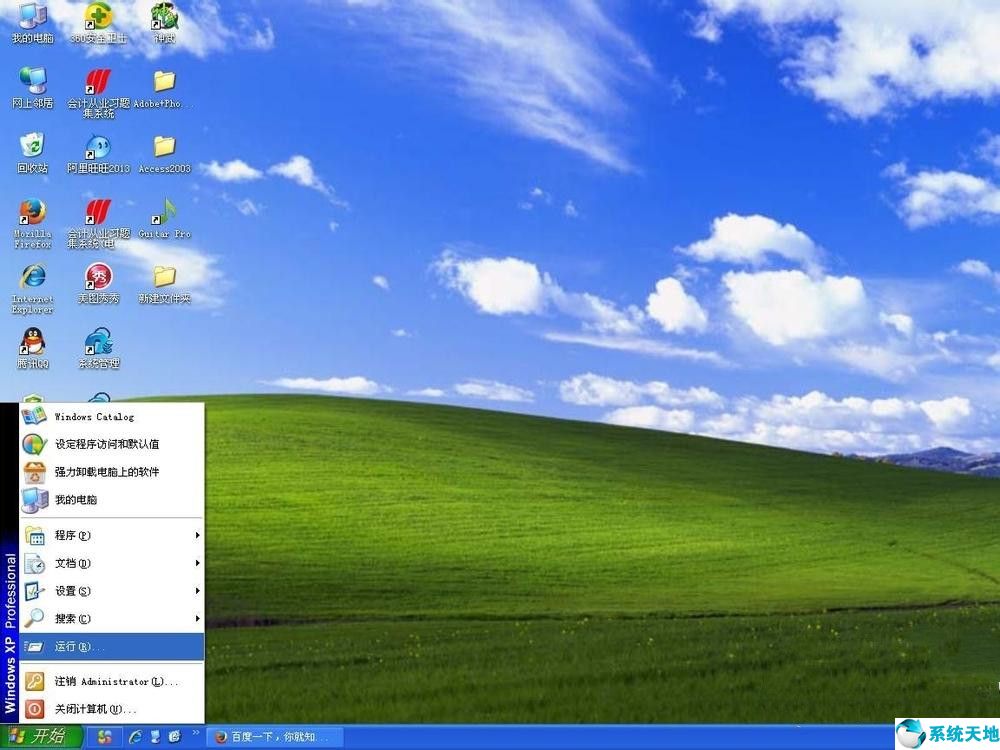Open the 美图秀秀 desktop shortcut
The height and width of the screenshot is (750, 1000).
[x=98, y=283]
